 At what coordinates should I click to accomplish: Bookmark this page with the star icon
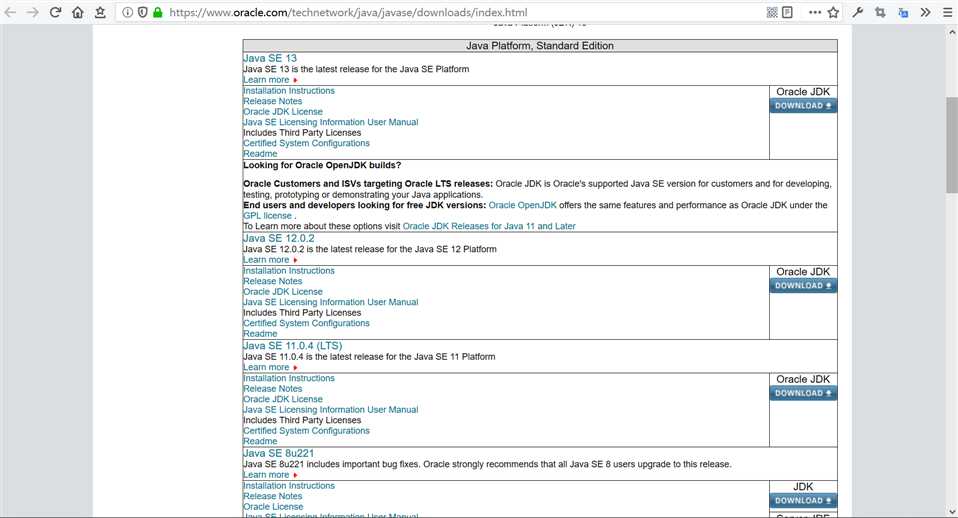(833, 12)
